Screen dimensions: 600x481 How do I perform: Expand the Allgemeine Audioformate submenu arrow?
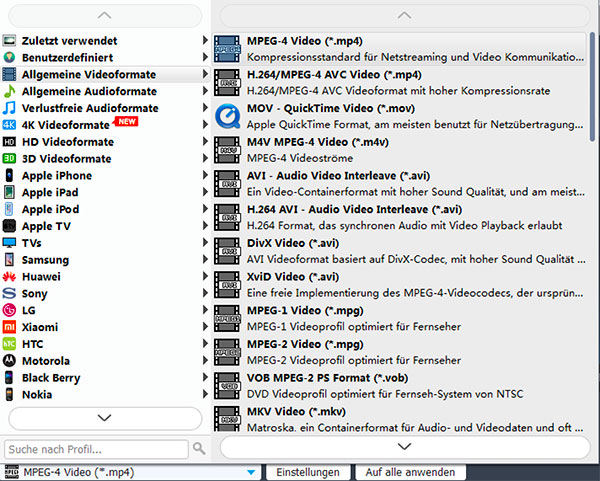[205, 91]
